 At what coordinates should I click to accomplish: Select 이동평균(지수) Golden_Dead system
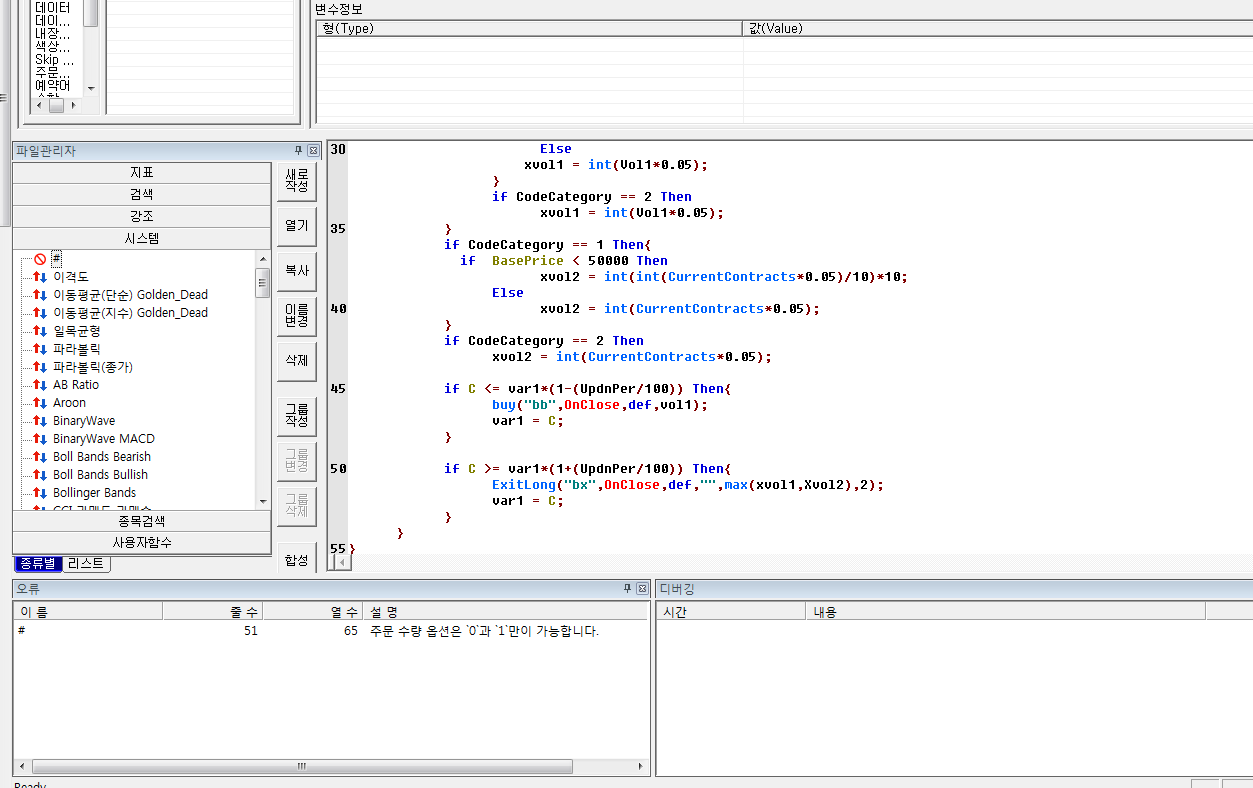pos(130,313)
